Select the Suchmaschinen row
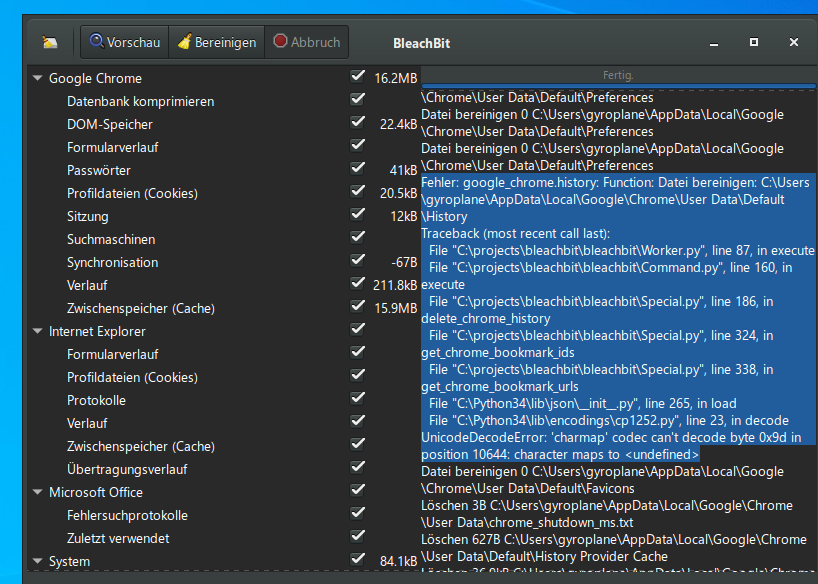 click(224, 239)
